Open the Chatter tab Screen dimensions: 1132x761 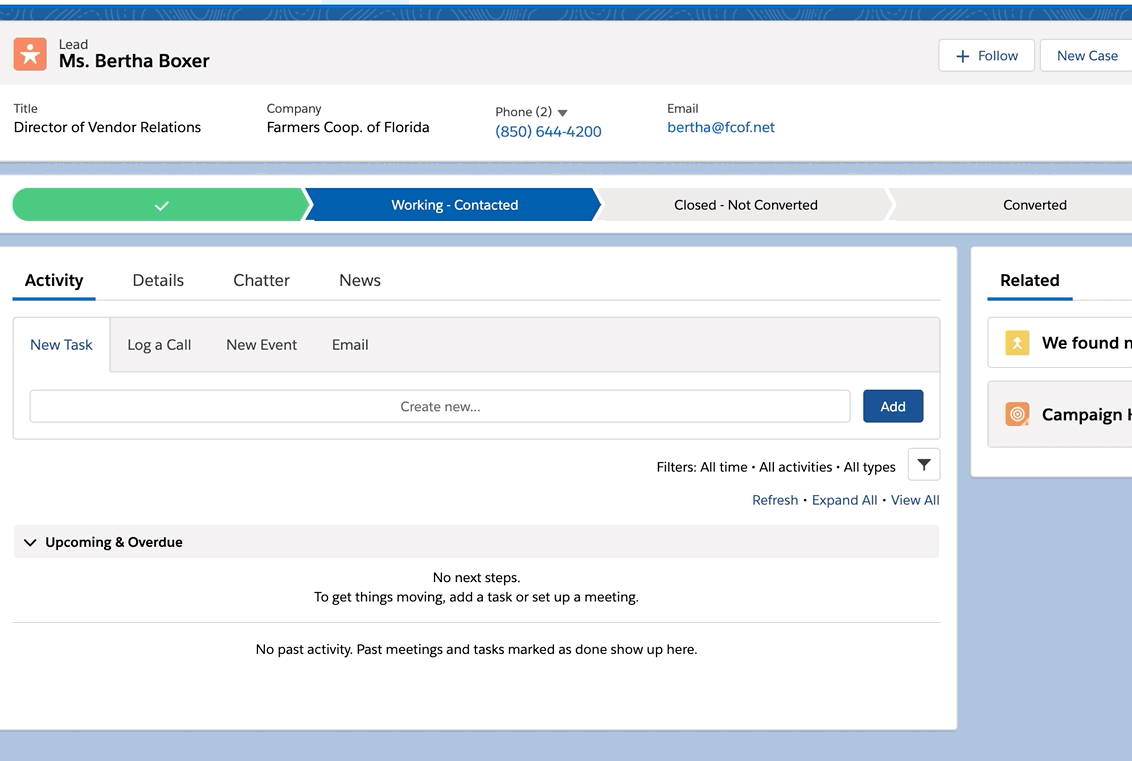(x=261, y=280)
